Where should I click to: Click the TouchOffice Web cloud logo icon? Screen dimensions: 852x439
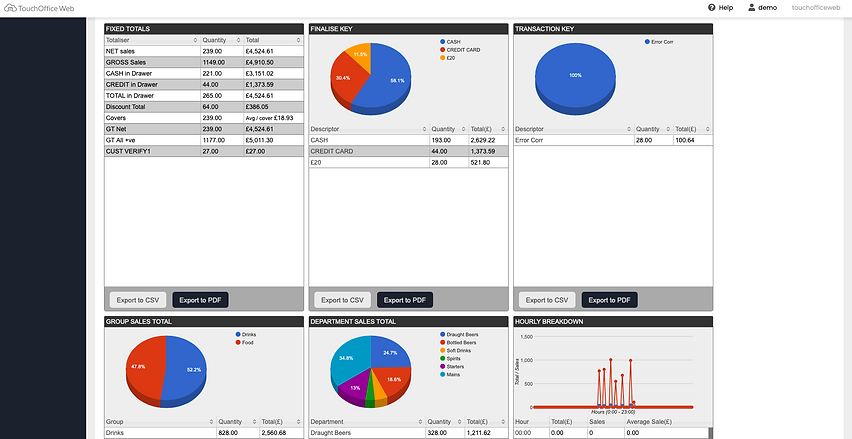coord(10,8)
